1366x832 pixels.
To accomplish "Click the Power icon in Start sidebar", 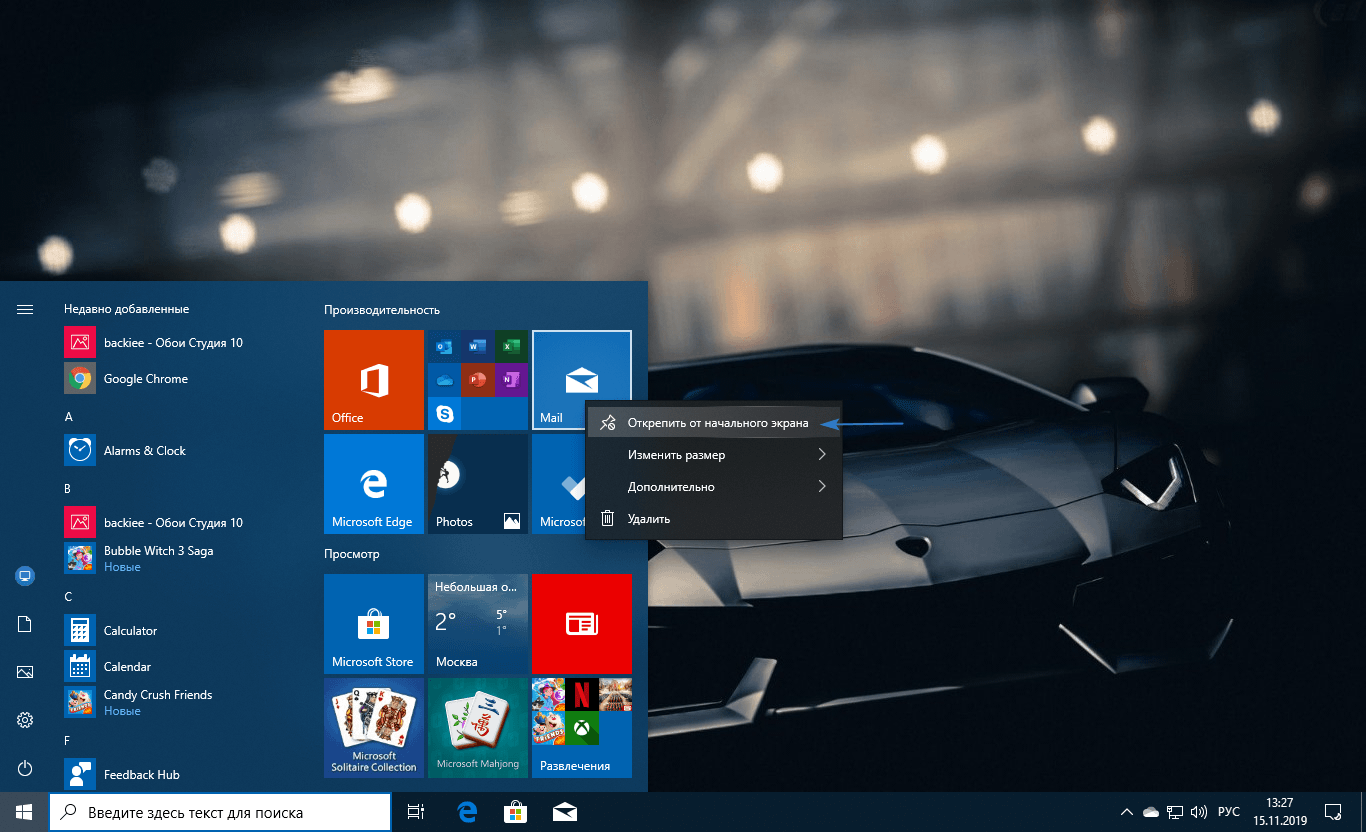I will coord(25,768).
